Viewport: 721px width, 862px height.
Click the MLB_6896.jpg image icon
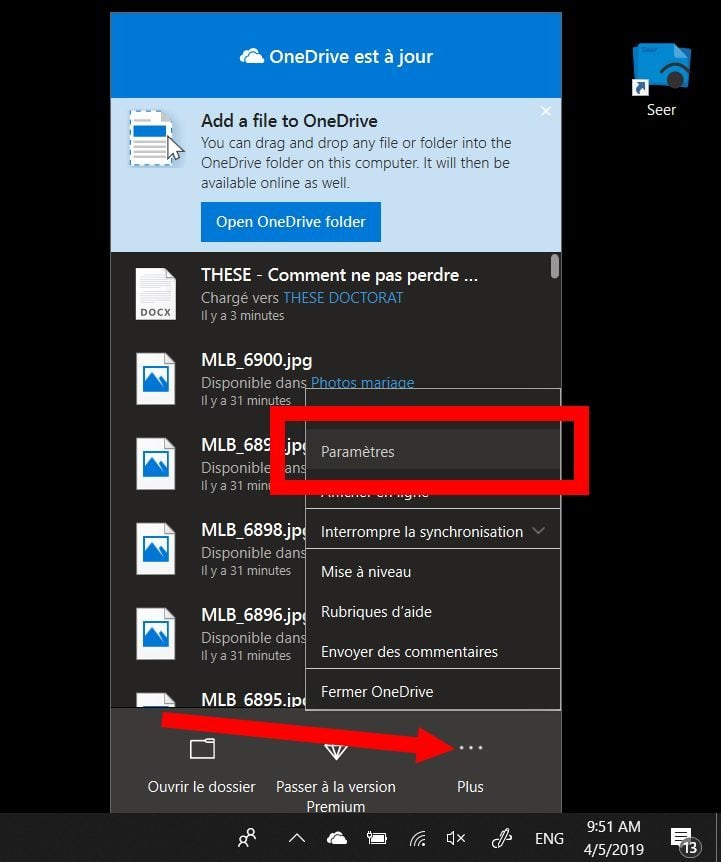click(x=156, y=634)
